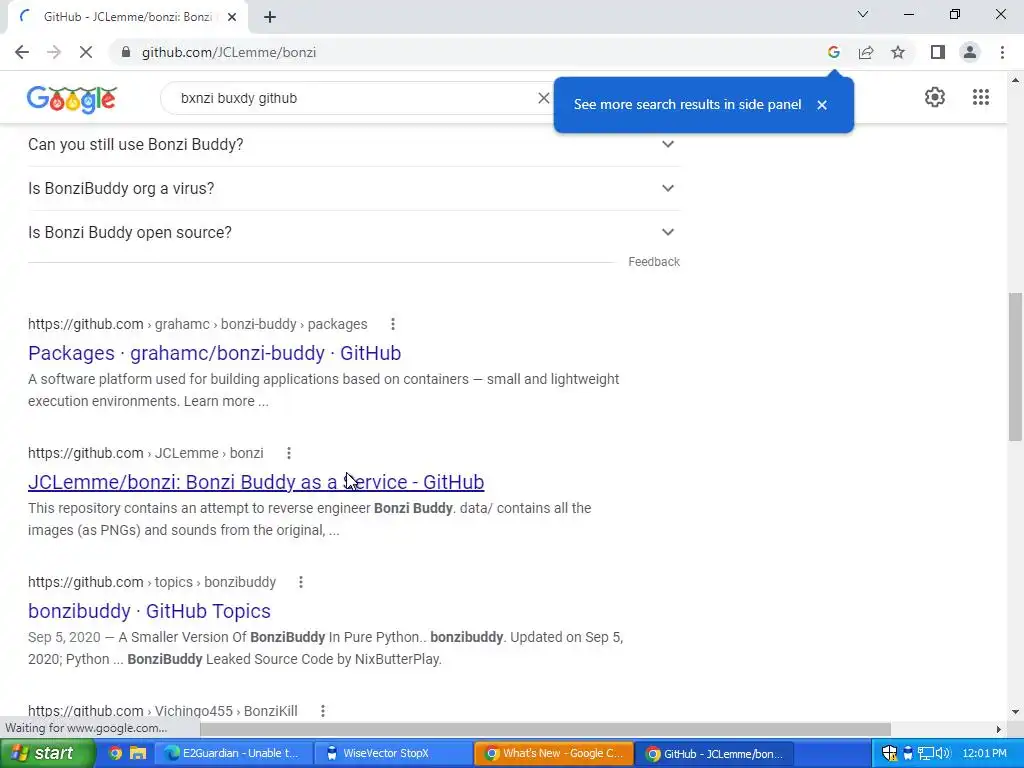Click the address bar URL
The width and height of the screenshot is (1024, 768).
229,52
